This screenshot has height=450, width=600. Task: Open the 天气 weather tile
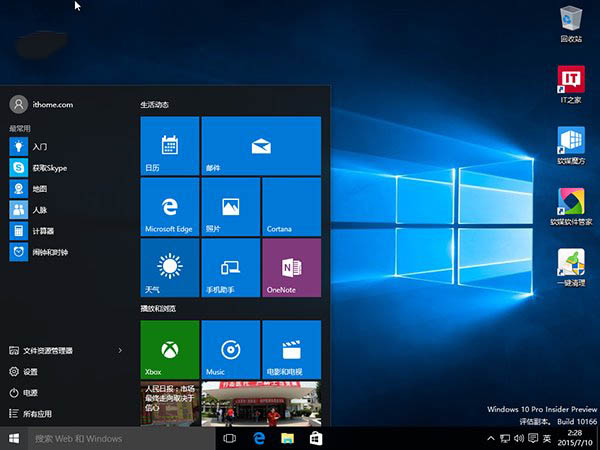(x=170, y=267)
